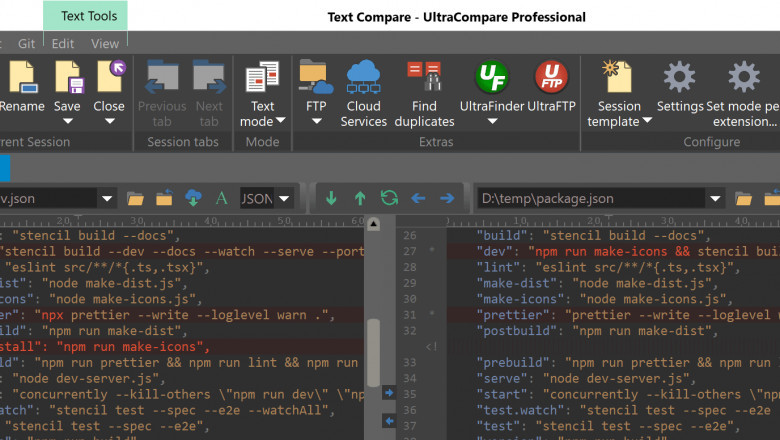Expand the Save dropdown arrow
Viewport: 780px width, 440px height.
(x=68, y=121)
